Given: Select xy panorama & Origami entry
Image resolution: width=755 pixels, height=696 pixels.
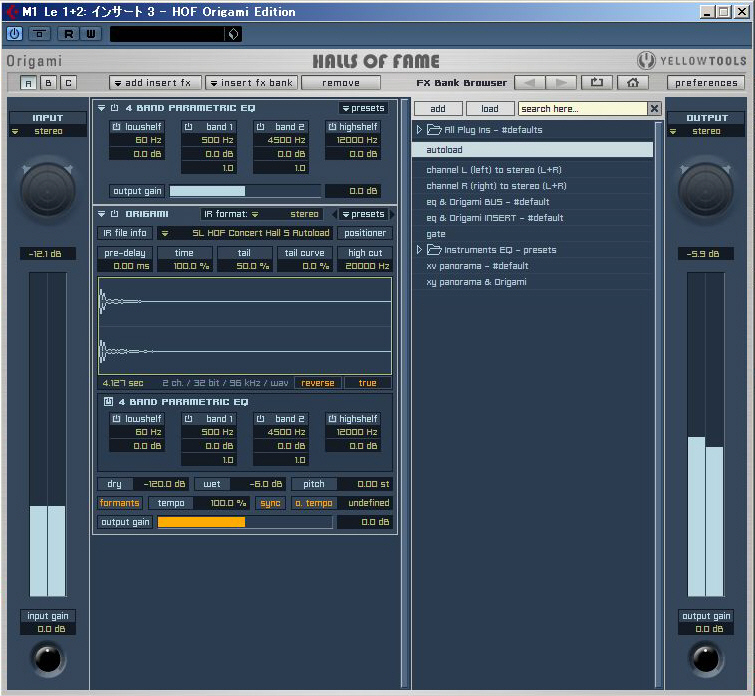Looking at the screenshot, I should point(533,282).
